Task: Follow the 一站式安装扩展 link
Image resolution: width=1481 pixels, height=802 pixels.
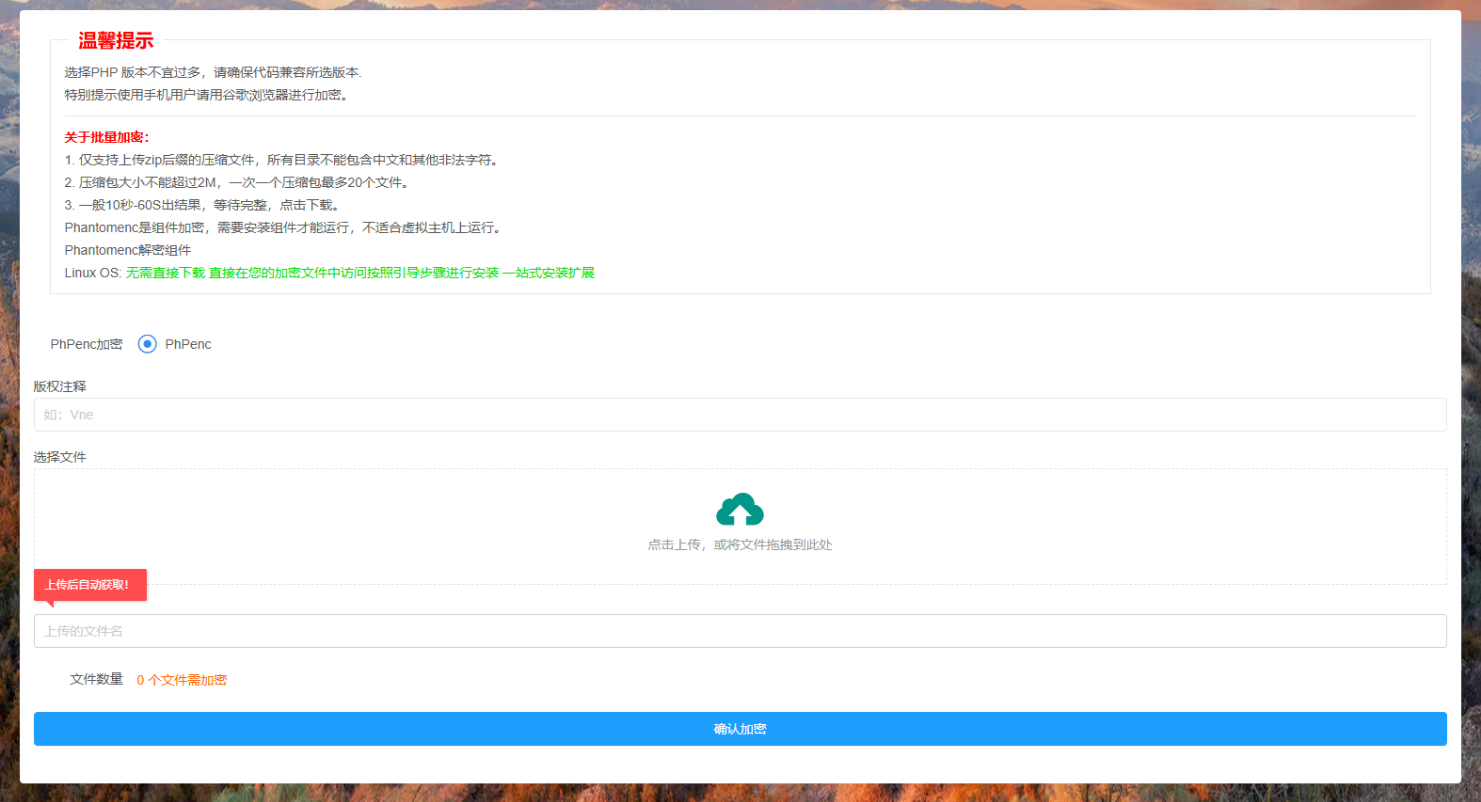Action: 551,272
